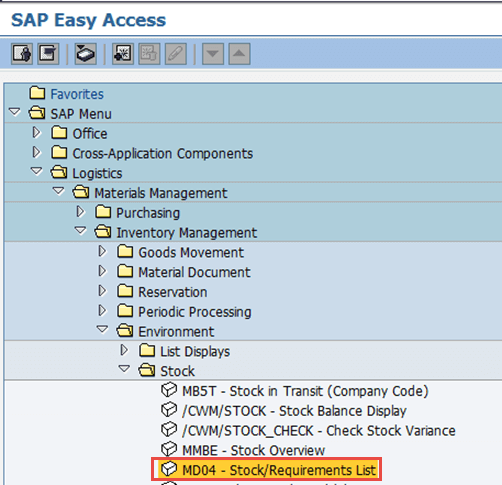Select MB5T - Stock in Transit entry
This screenshot has width=502, height=485.
[x=305, y=391]
